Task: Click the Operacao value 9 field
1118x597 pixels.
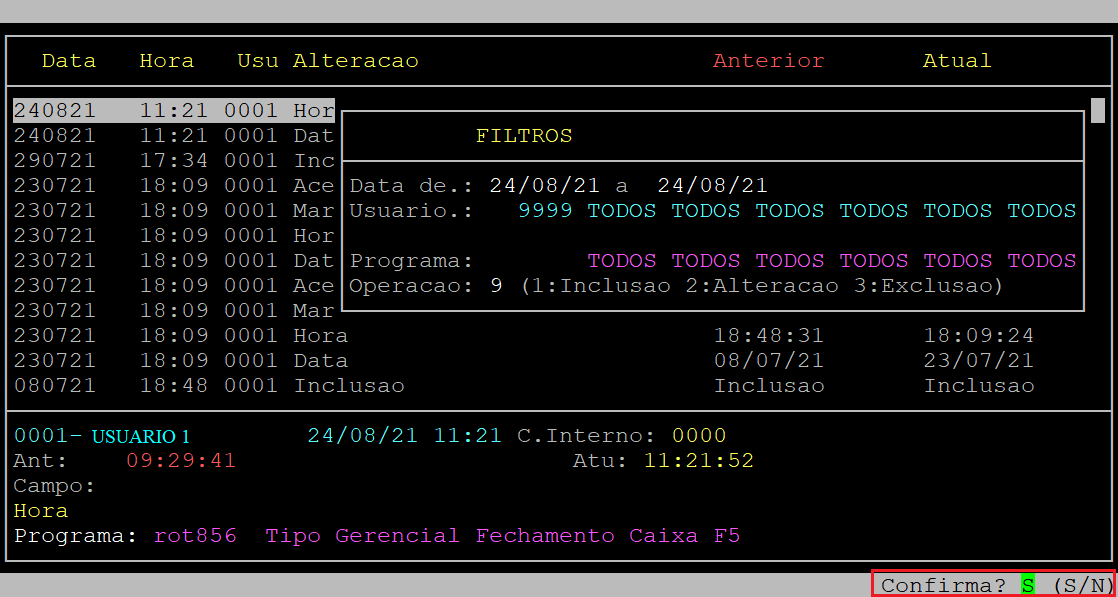Action: [x=496, y=286]
